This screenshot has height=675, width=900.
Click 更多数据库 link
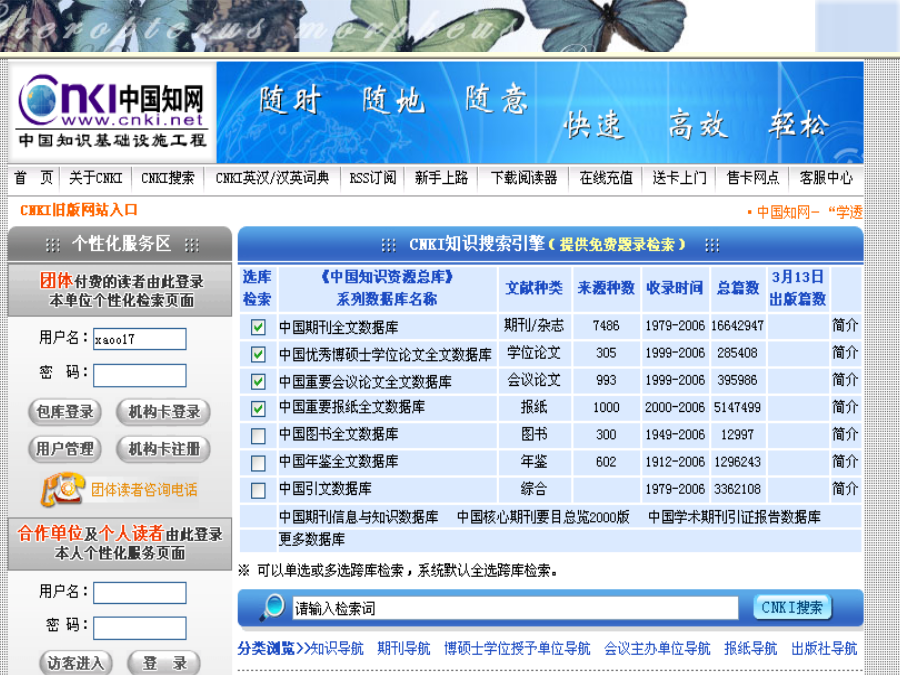pyautogui.click(x=312, y=540)
